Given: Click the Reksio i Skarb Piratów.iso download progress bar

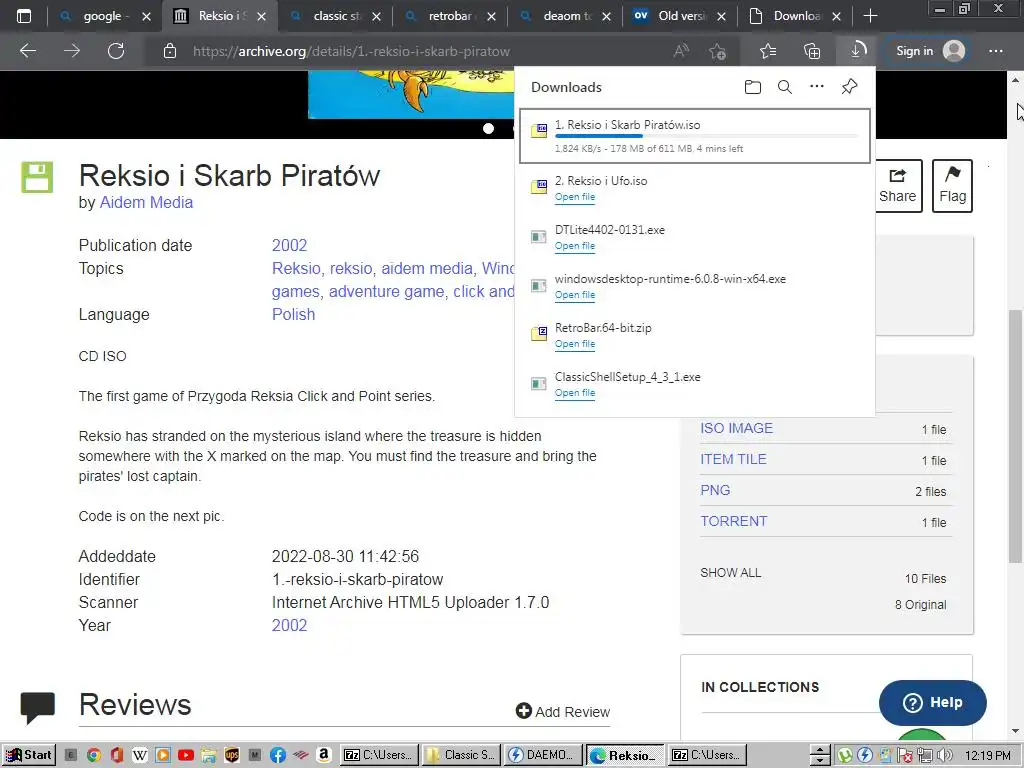Looking at the screenshot, I should (706, 136).
